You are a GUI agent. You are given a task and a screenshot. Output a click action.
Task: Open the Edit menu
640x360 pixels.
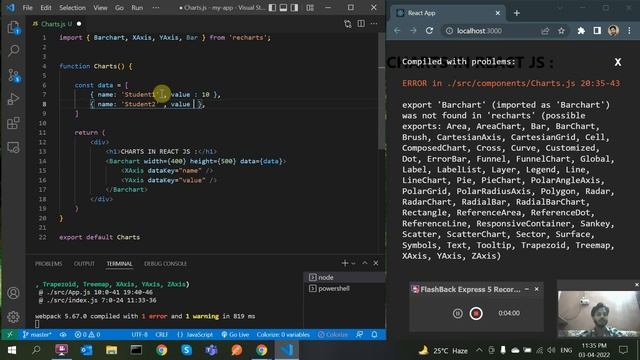[46, 8]
